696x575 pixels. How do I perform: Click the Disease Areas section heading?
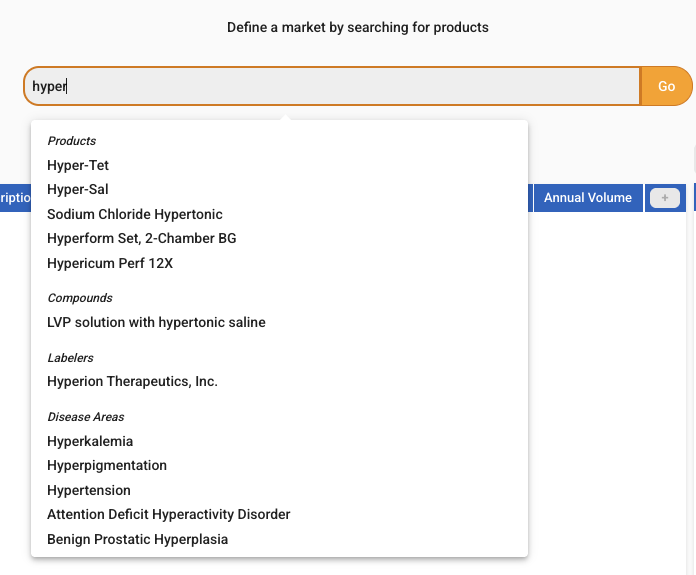[x=86, y=417]
